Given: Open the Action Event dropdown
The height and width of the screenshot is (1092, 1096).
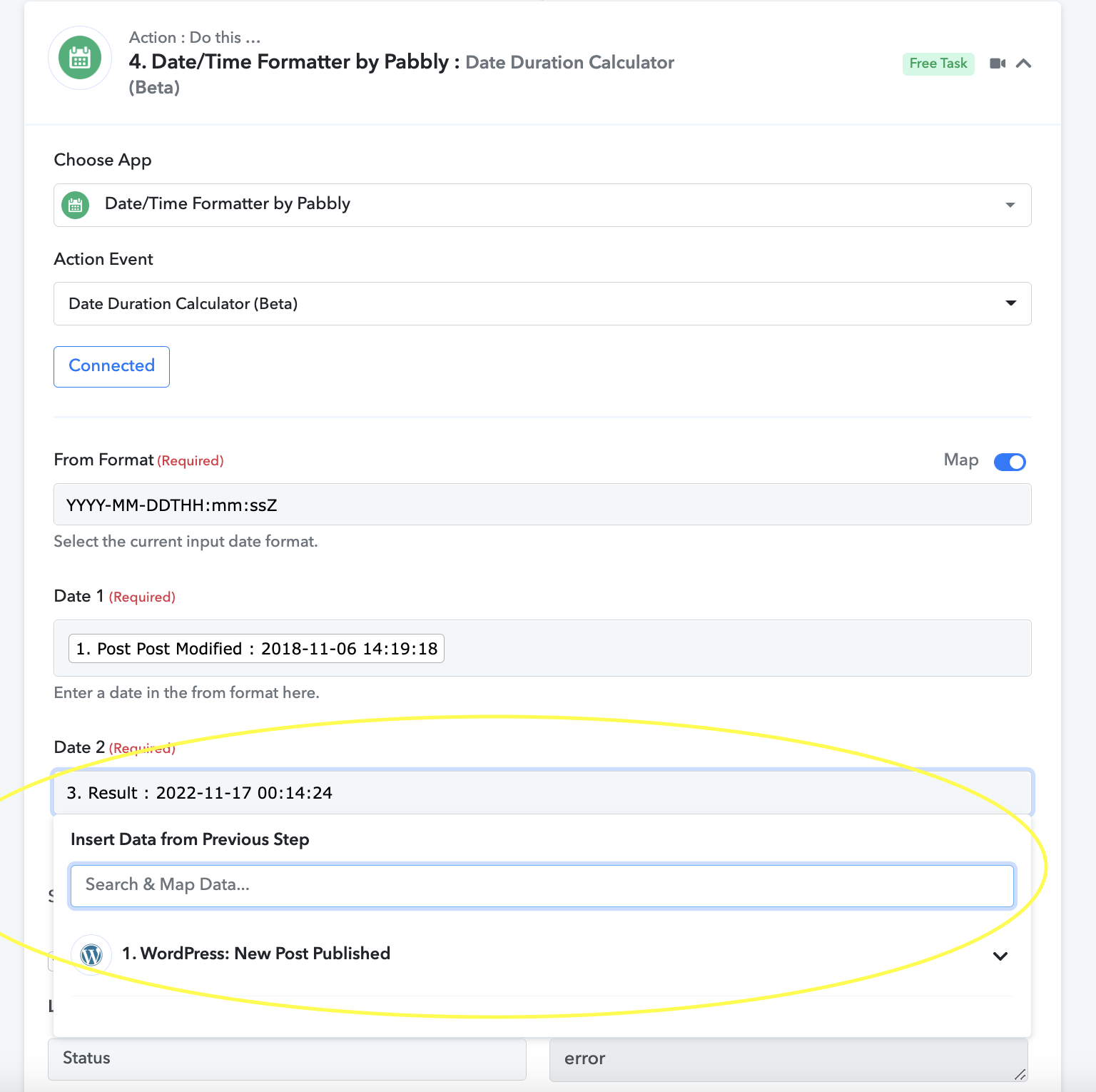Looking at the screenshot, I should [x=542, y=303].
